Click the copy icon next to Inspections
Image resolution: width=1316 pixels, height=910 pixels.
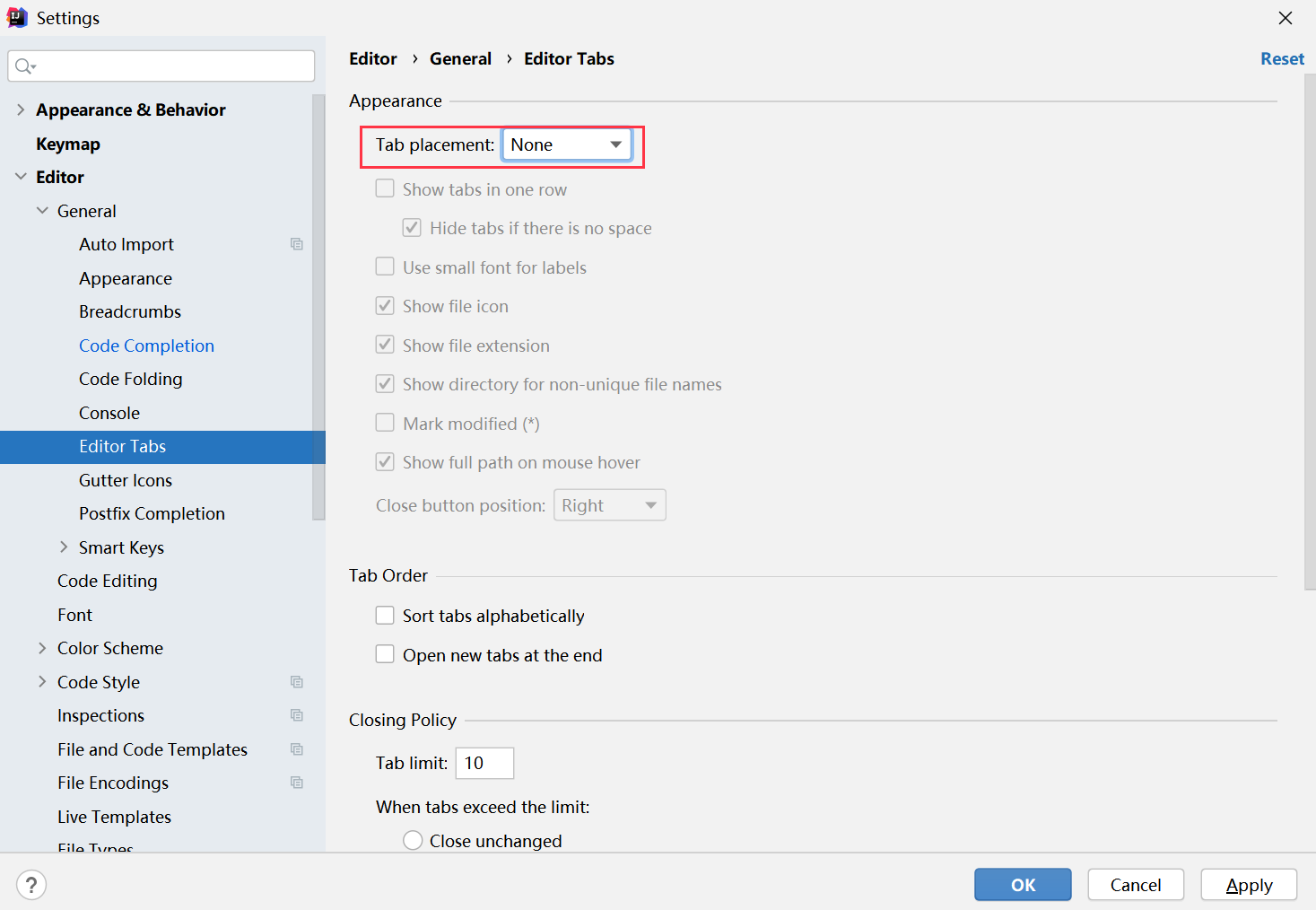(297, 715)
